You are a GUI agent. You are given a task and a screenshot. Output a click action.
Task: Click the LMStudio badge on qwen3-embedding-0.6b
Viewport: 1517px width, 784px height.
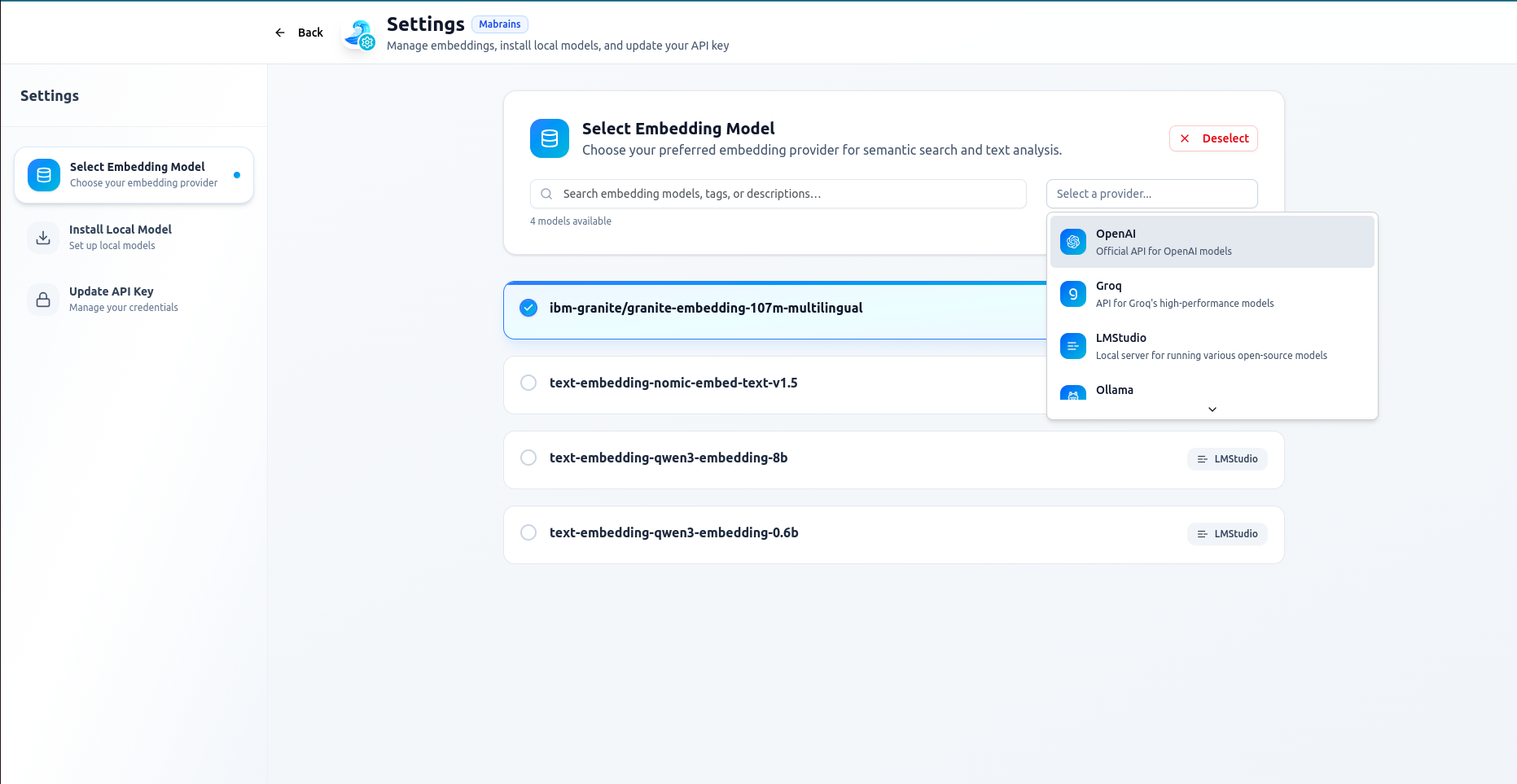point(1227,533)
